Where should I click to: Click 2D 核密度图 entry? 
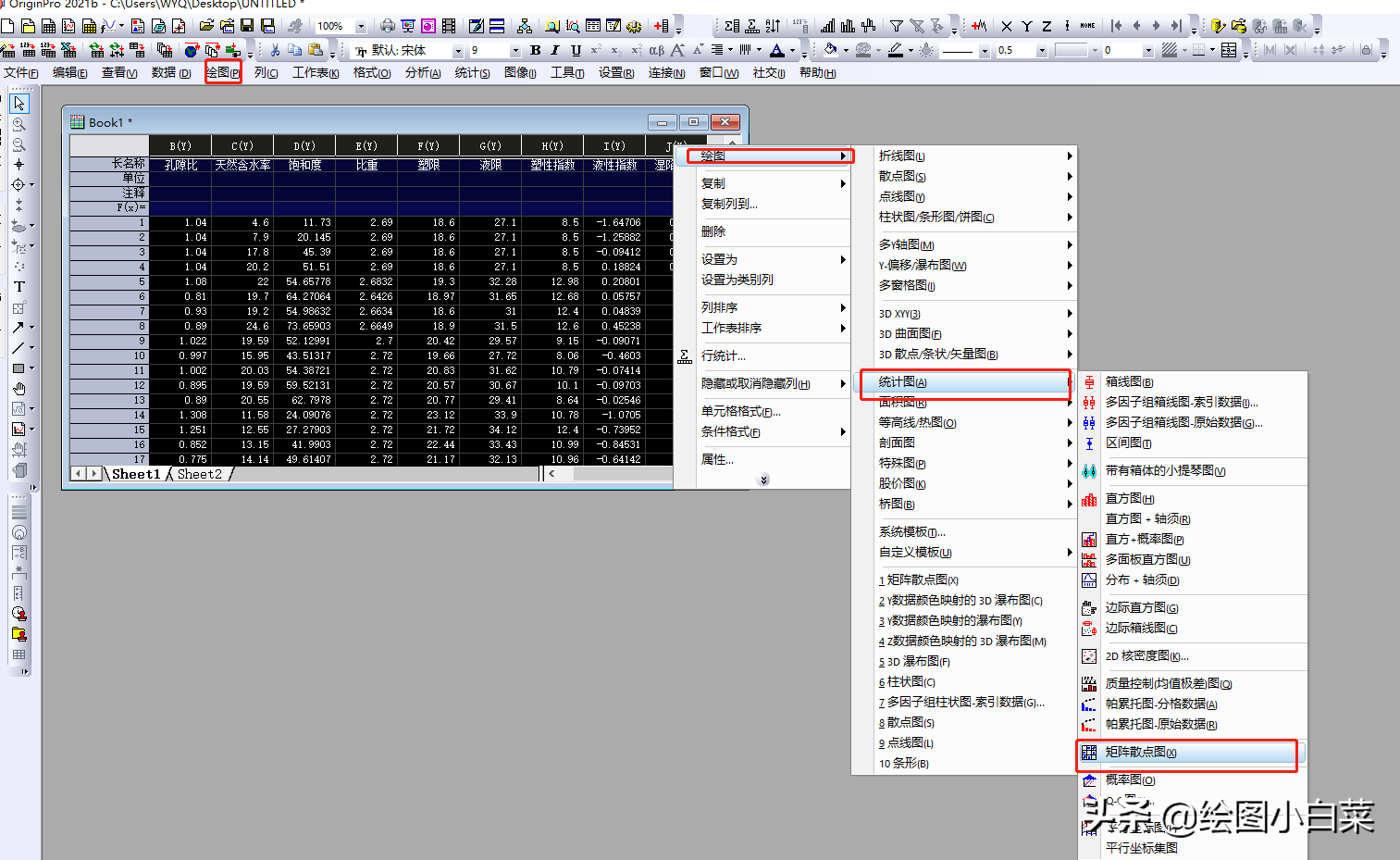(x=1146, y=655)
